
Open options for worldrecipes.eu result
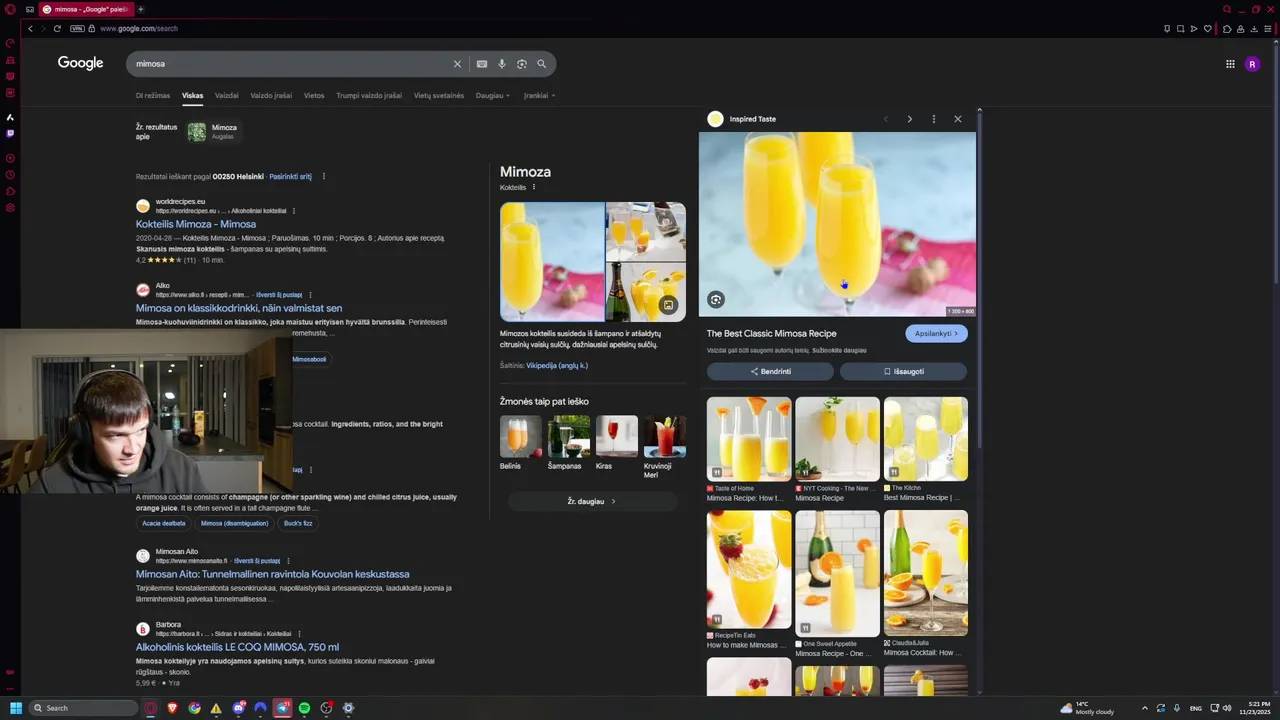[x=293, y=211]
